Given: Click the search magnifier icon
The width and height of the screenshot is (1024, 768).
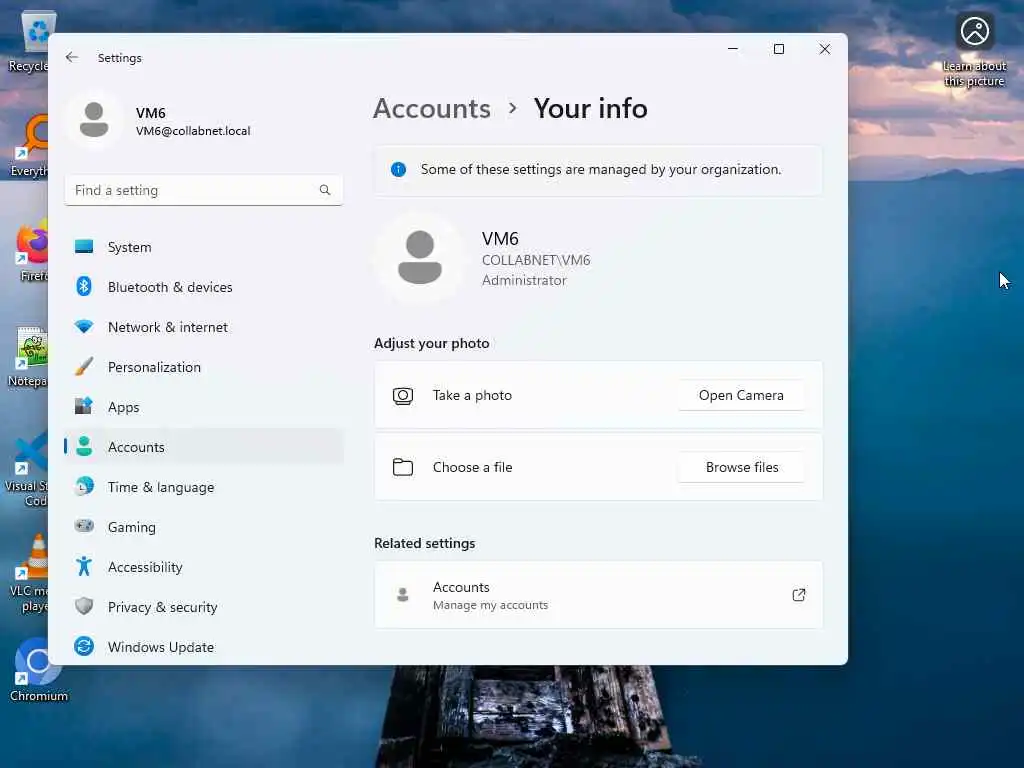Looking at the screenshot, I should coord(325,190).
